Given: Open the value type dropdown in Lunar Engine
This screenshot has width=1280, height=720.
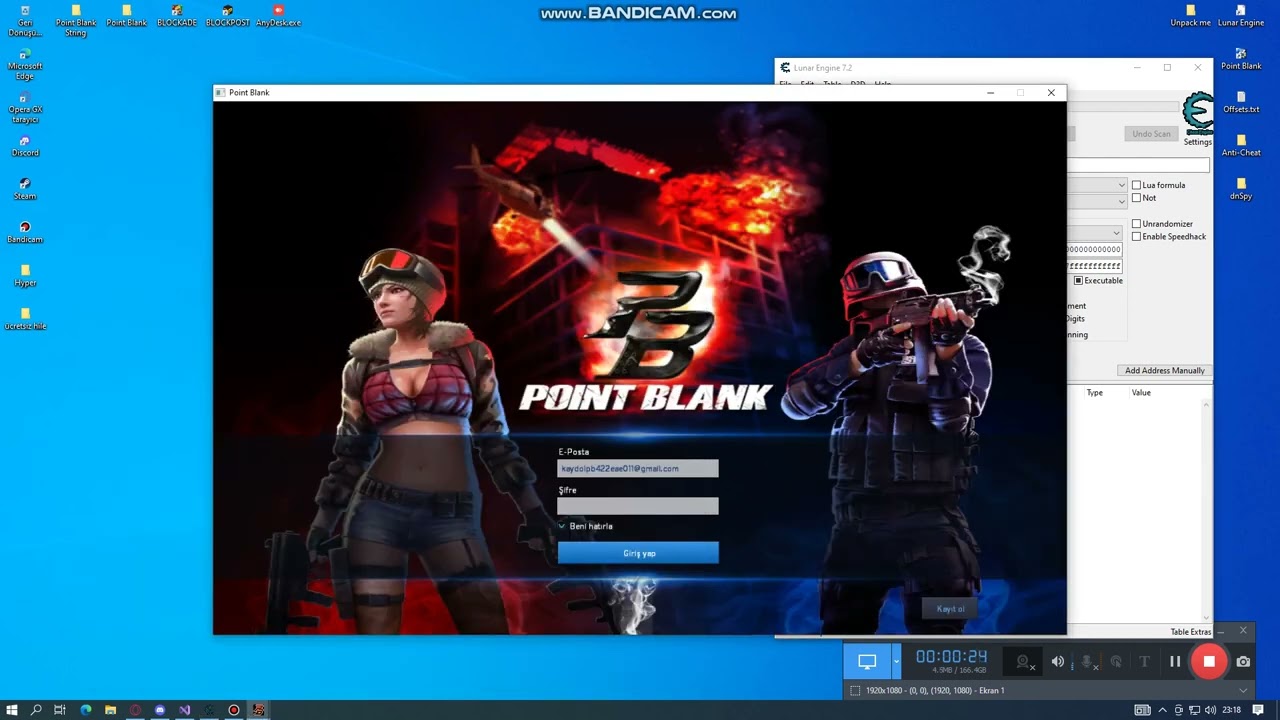Looking at the screenshot, I should [x=1097, y=201].
